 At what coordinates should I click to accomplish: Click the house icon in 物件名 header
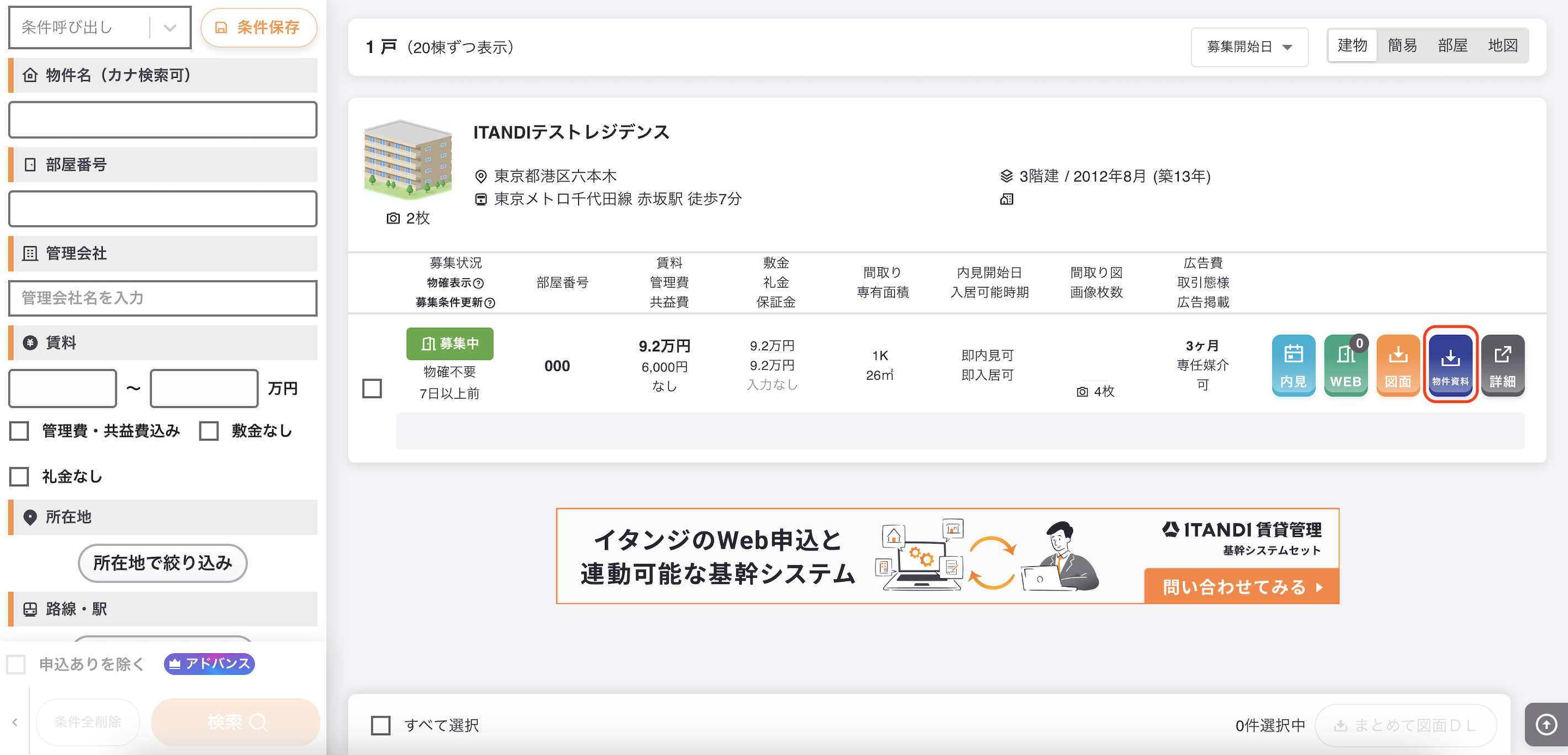[x=30, y=75]
